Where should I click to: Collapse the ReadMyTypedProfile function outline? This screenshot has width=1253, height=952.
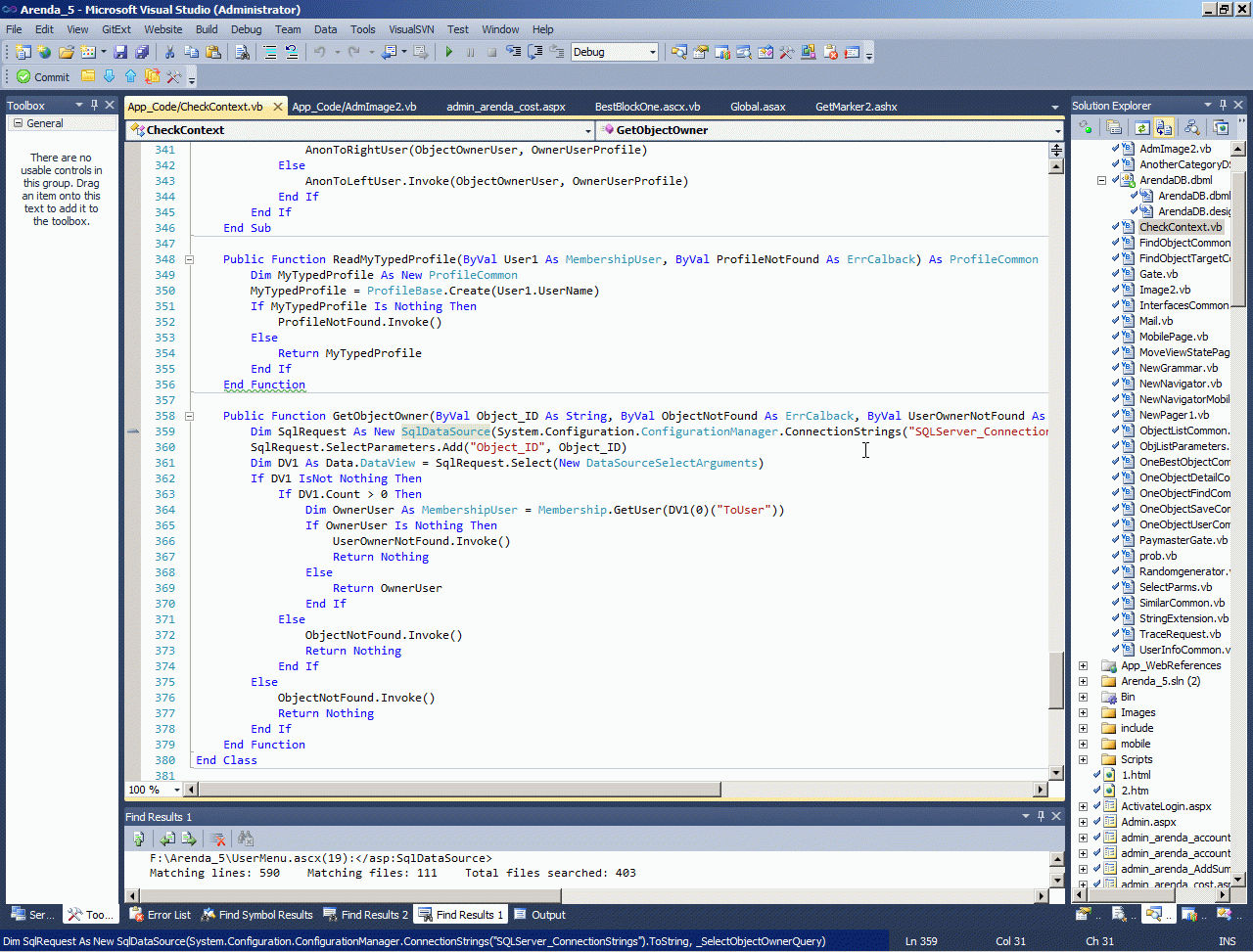pos(189,259)
